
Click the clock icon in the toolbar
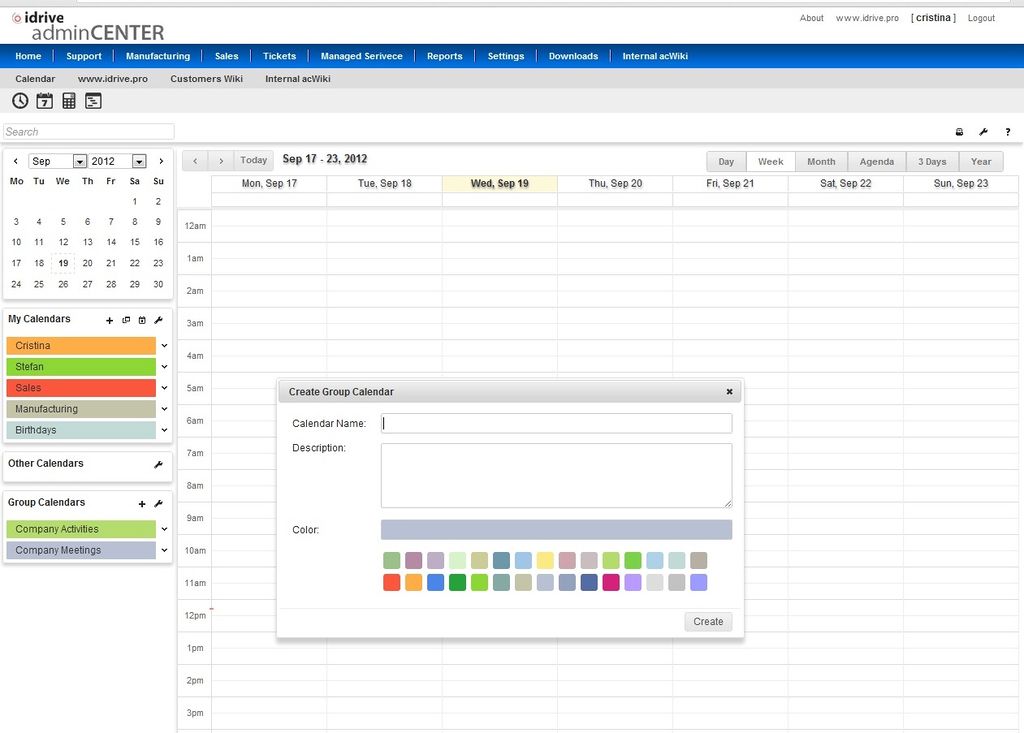click(x=20, y=100)
